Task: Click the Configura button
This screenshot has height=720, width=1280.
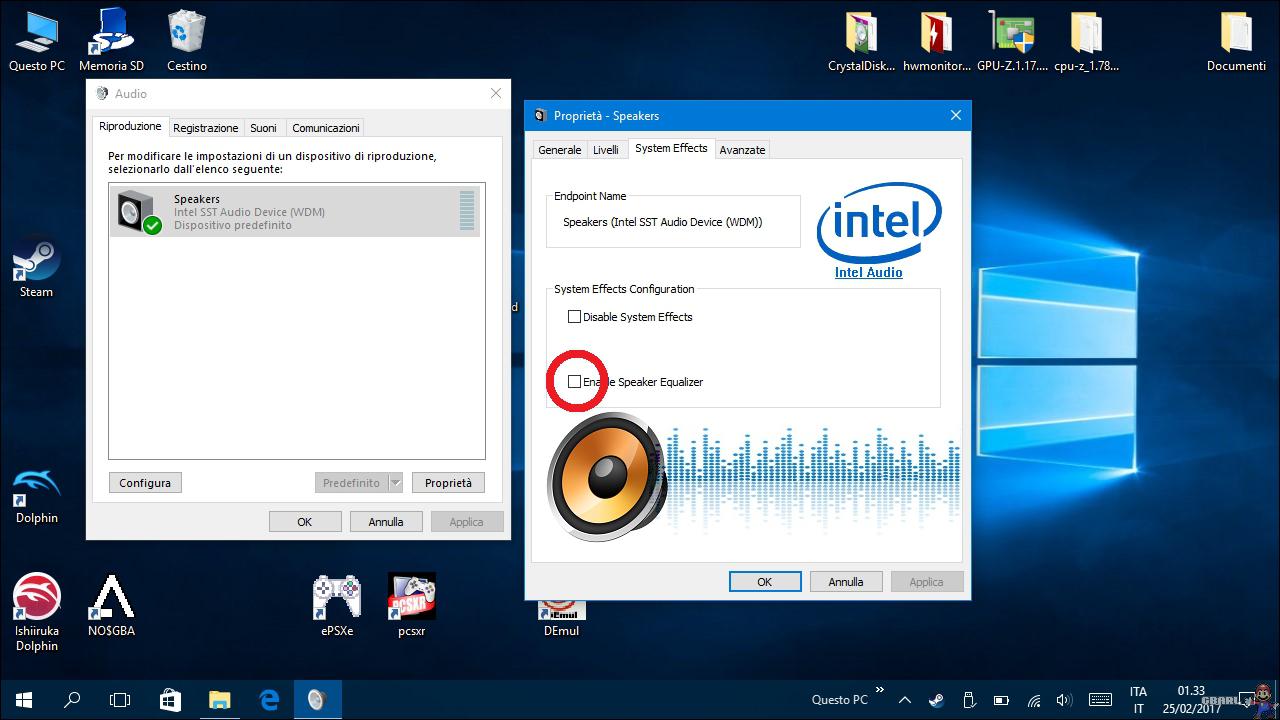Action: click(x=145, y=483)
